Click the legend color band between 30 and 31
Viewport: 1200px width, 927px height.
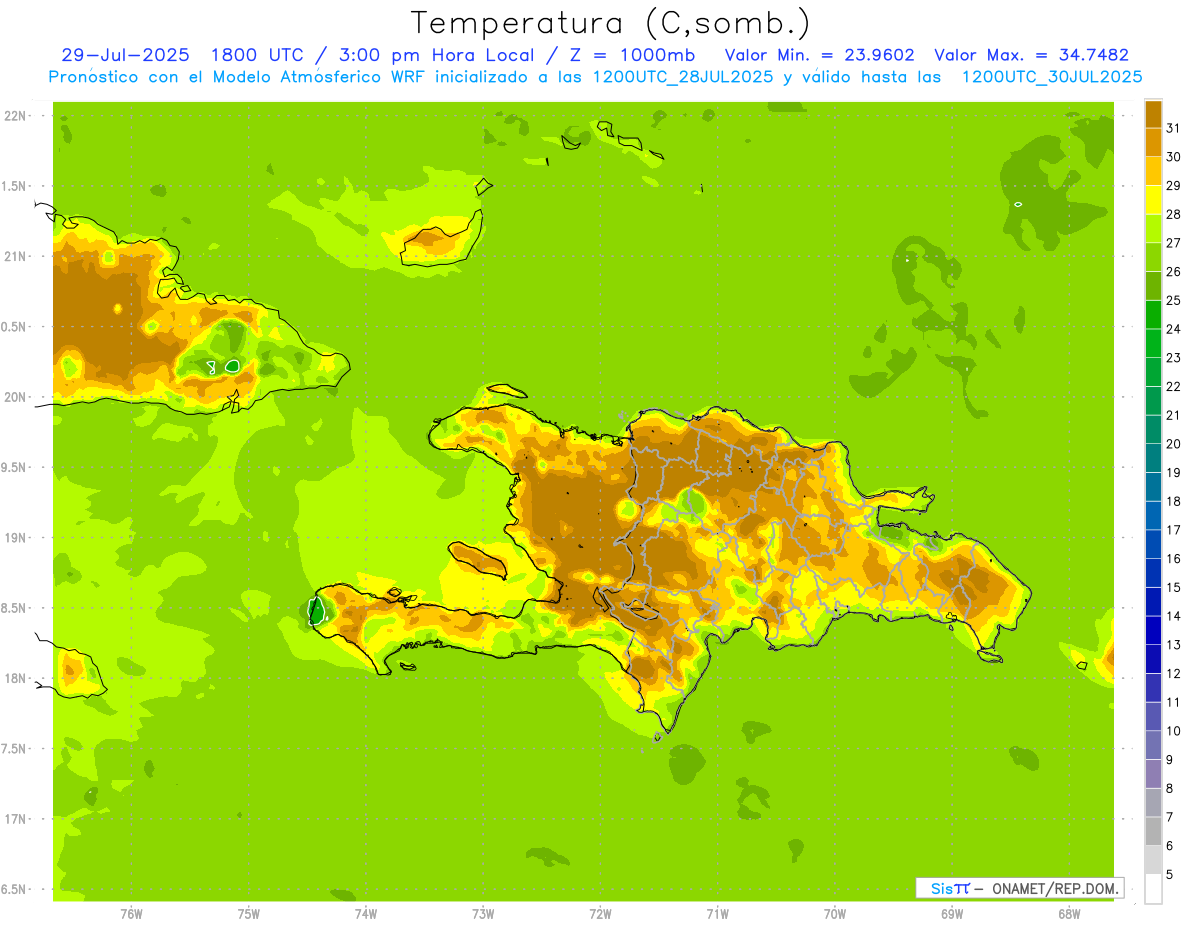pyautogui.click(x=1153, y=142)
